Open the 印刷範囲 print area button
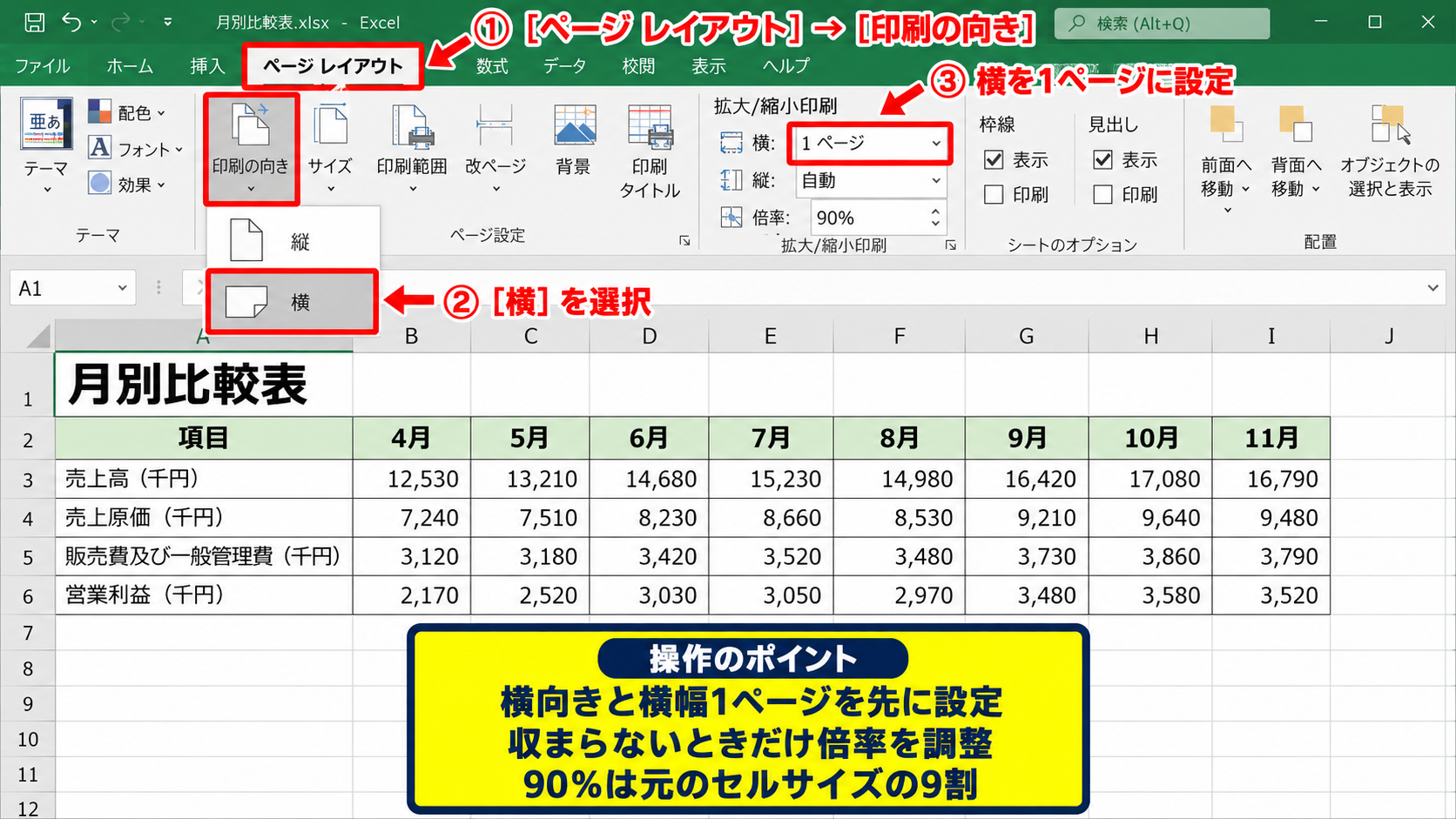 click(x=412, y=149)
